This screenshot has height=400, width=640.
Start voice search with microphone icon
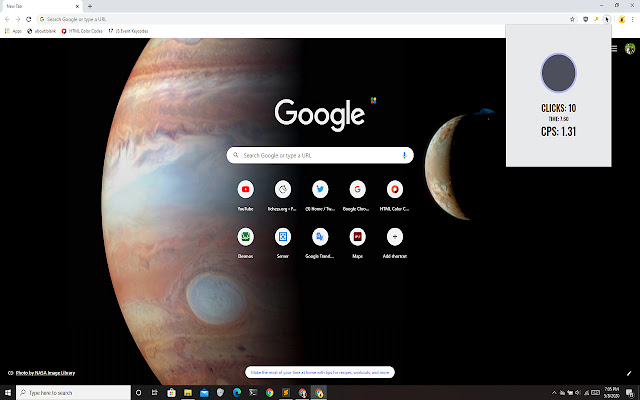404,155
